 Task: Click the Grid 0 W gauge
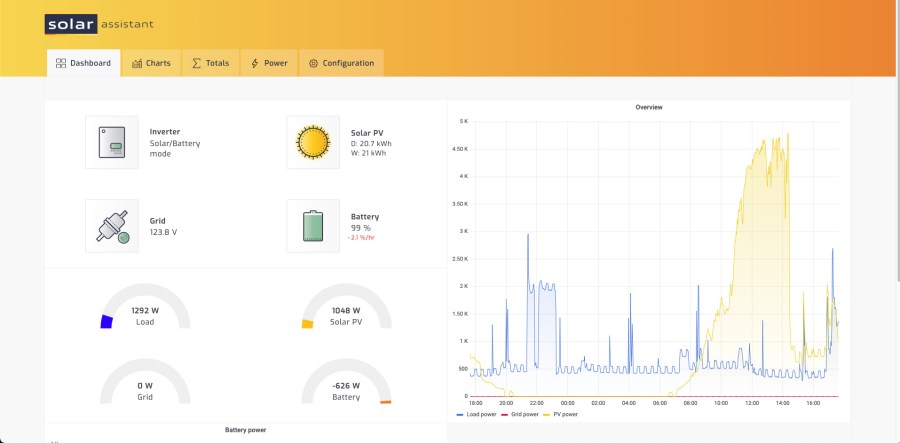(x=145, y=382)
